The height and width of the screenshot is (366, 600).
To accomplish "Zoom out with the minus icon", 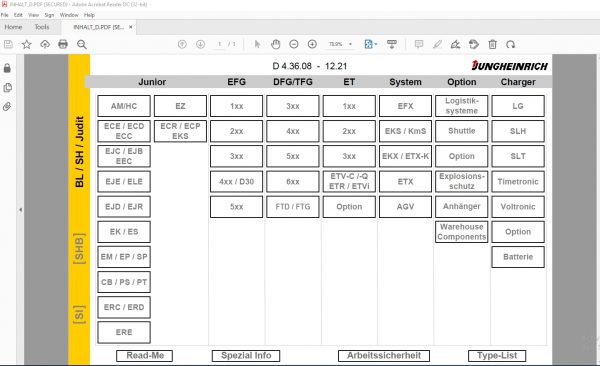I will [294, 44].
